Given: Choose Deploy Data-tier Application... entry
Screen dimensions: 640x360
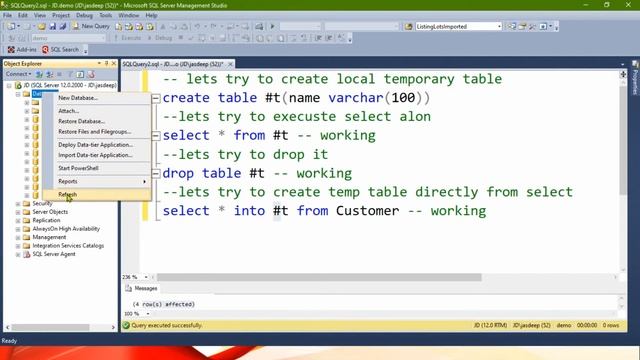Looking at the screenshot, I should [x=97, y=145].
